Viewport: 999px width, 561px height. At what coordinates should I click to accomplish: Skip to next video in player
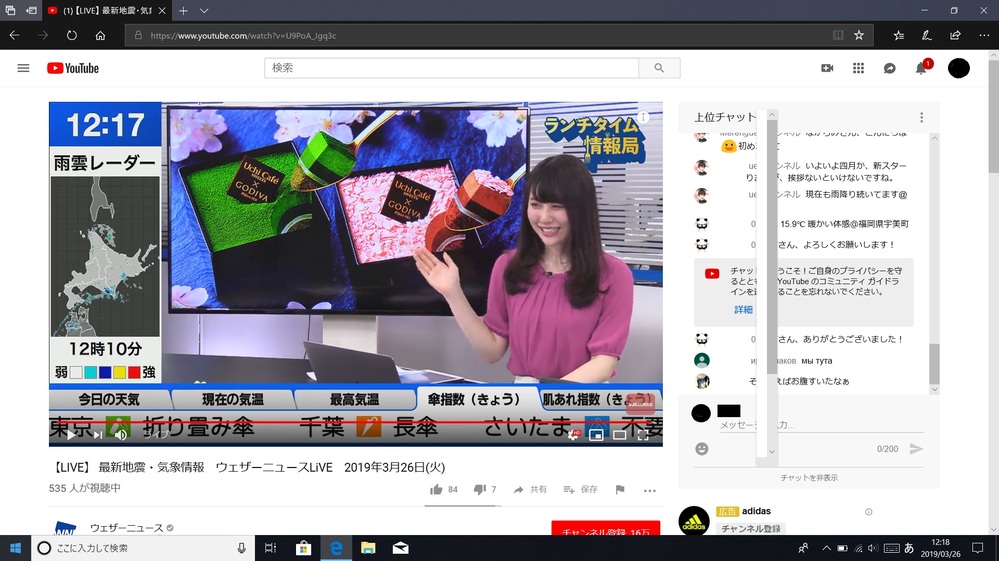tap(97, 435)
